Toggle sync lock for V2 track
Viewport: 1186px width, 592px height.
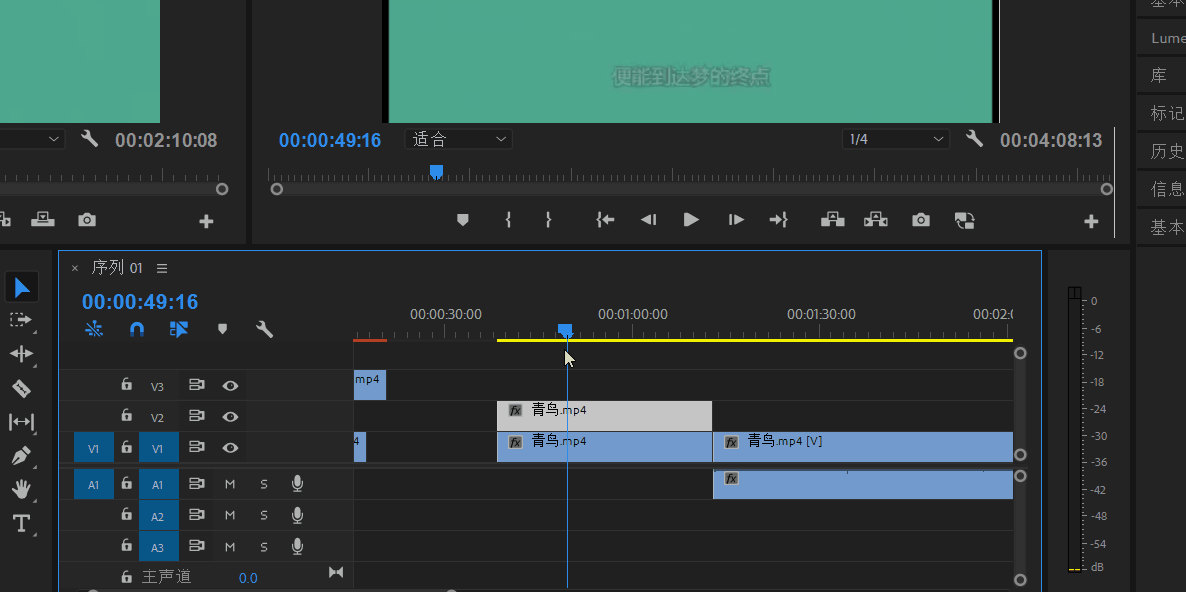point(197,417)
